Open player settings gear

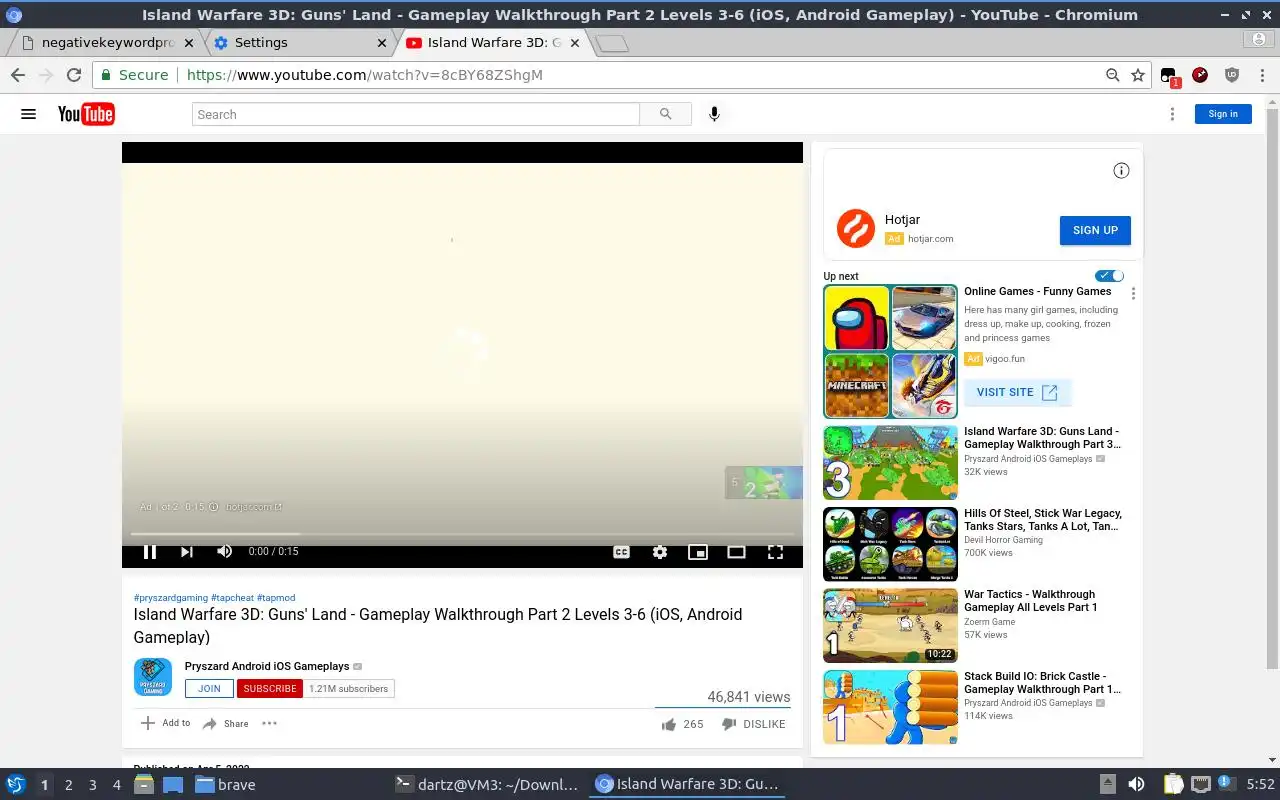pos(660,552)
